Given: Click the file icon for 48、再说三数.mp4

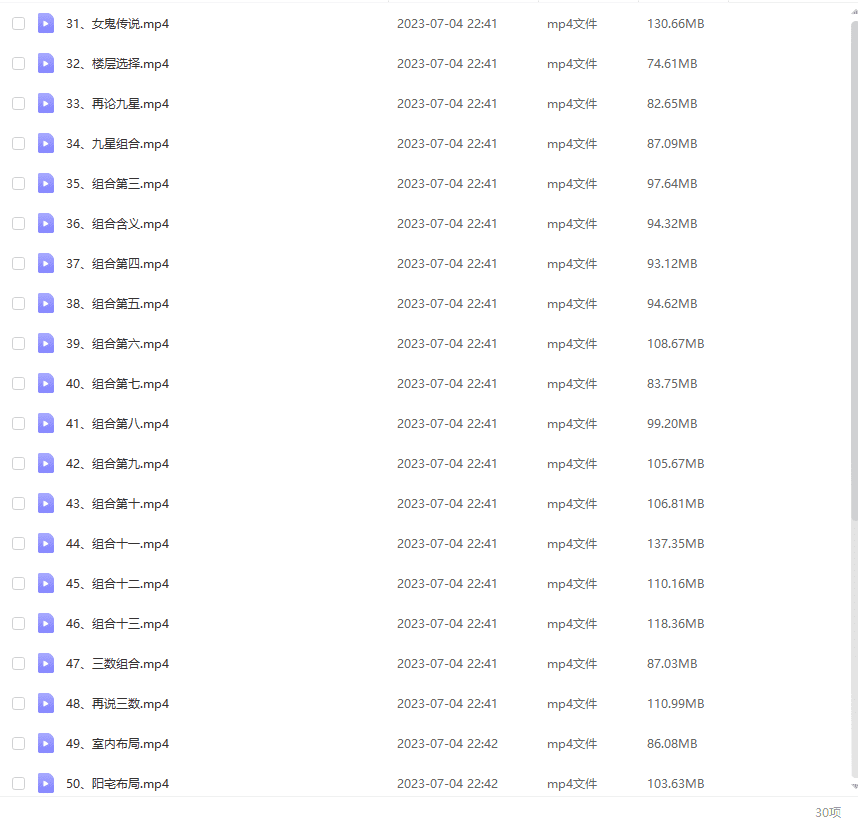Looking at the screenshot, I should tap(46, 703).
